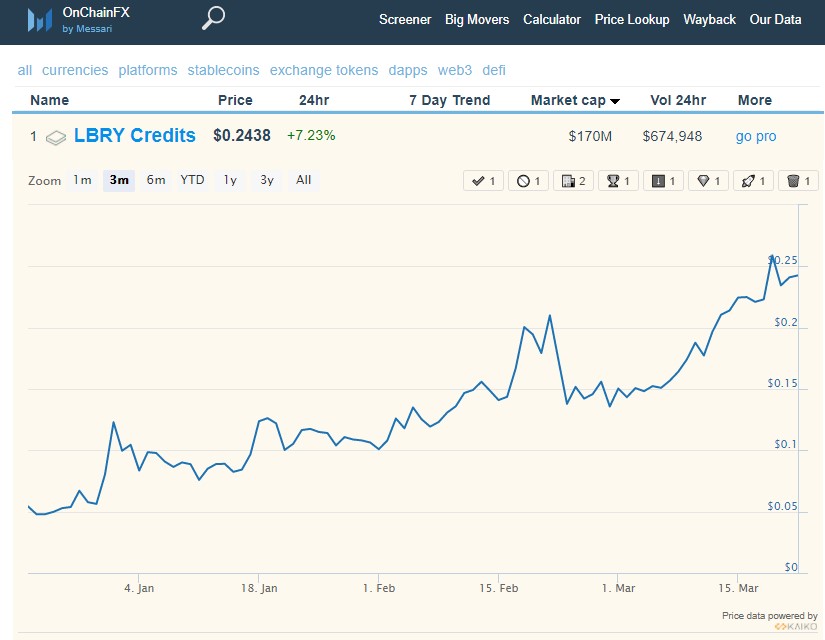Click the $0.2438 price value
The width and height of the screenshot is (825, 640).
coord(242,136)
